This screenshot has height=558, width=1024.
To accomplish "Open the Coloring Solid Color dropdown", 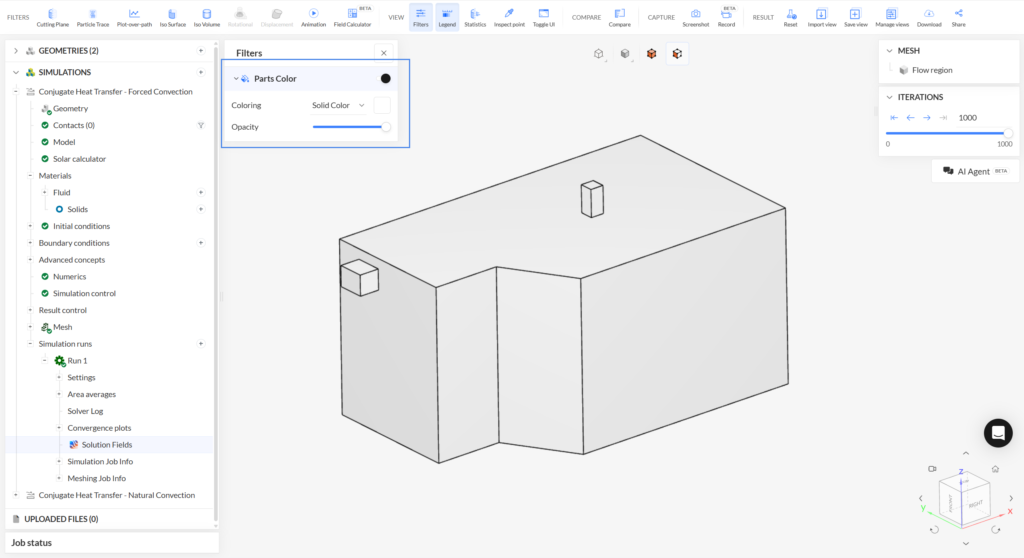I will (338, 105).
